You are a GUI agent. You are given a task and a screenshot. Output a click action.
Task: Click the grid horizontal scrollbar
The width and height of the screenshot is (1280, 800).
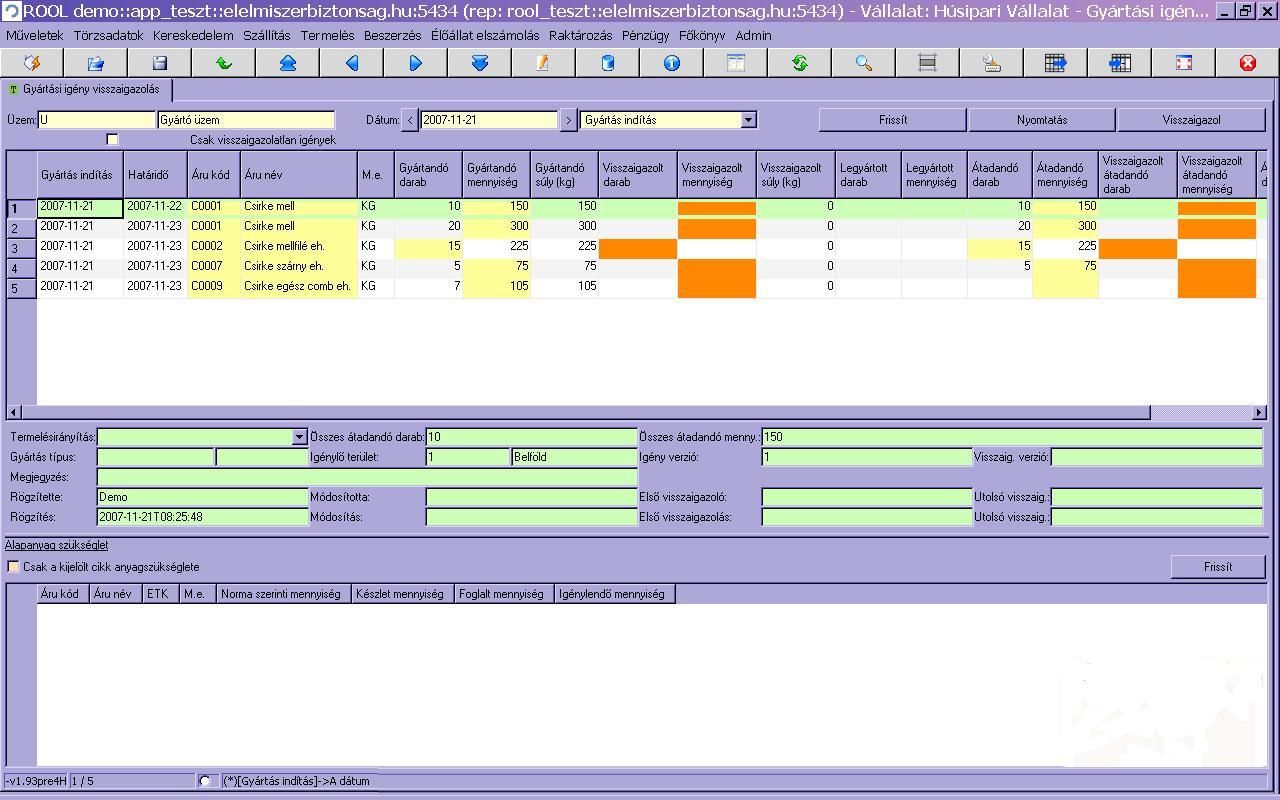click(585, 412)
